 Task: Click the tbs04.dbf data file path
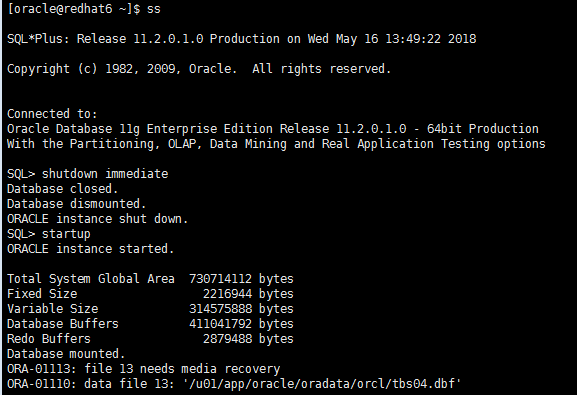point(322,384)
